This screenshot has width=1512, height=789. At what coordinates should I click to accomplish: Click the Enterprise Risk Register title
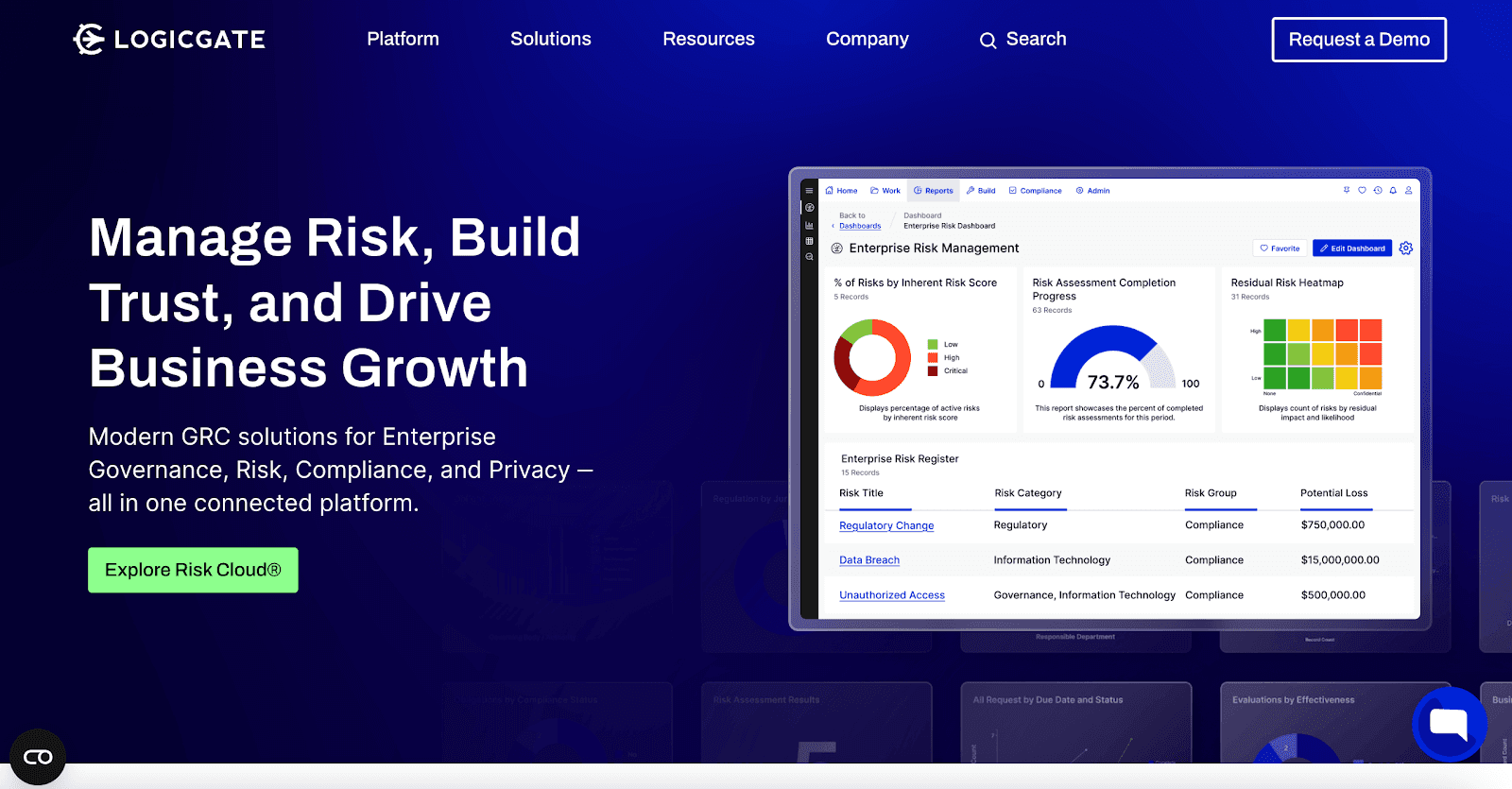pos(900,459)
